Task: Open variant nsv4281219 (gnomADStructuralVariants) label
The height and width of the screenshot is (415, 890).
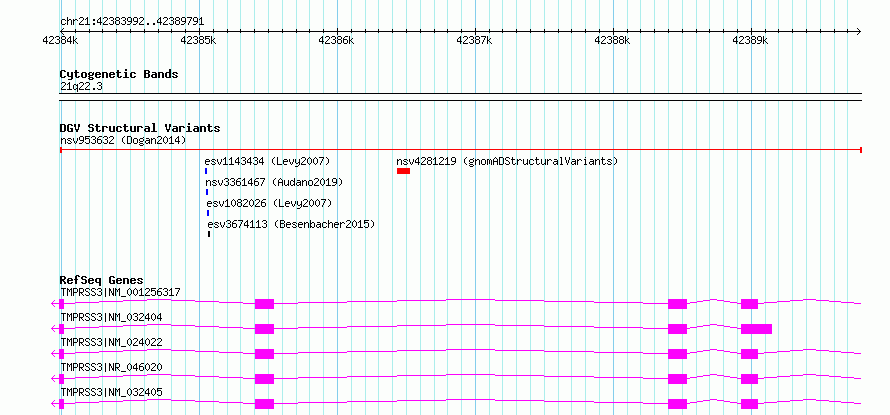Action: [x=507, y=161]
